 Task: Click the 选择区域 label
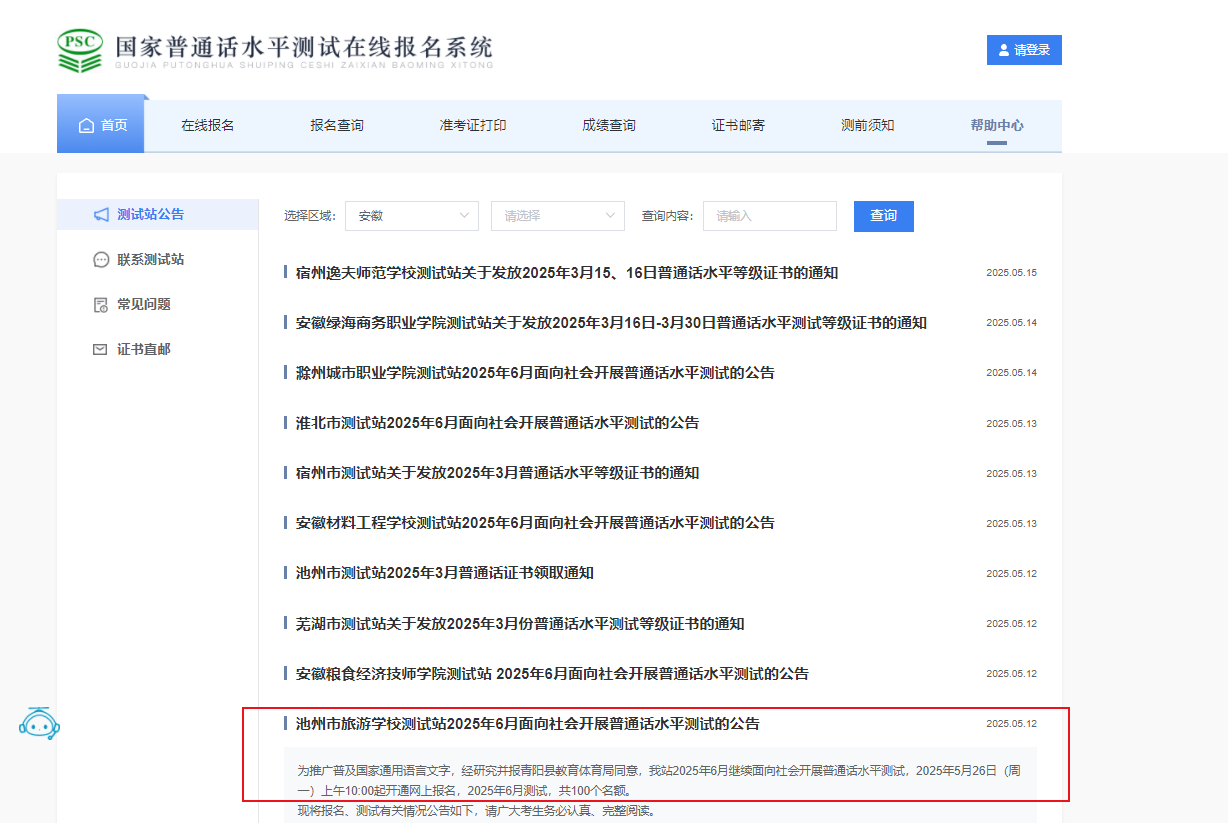(x=309, y=216)
